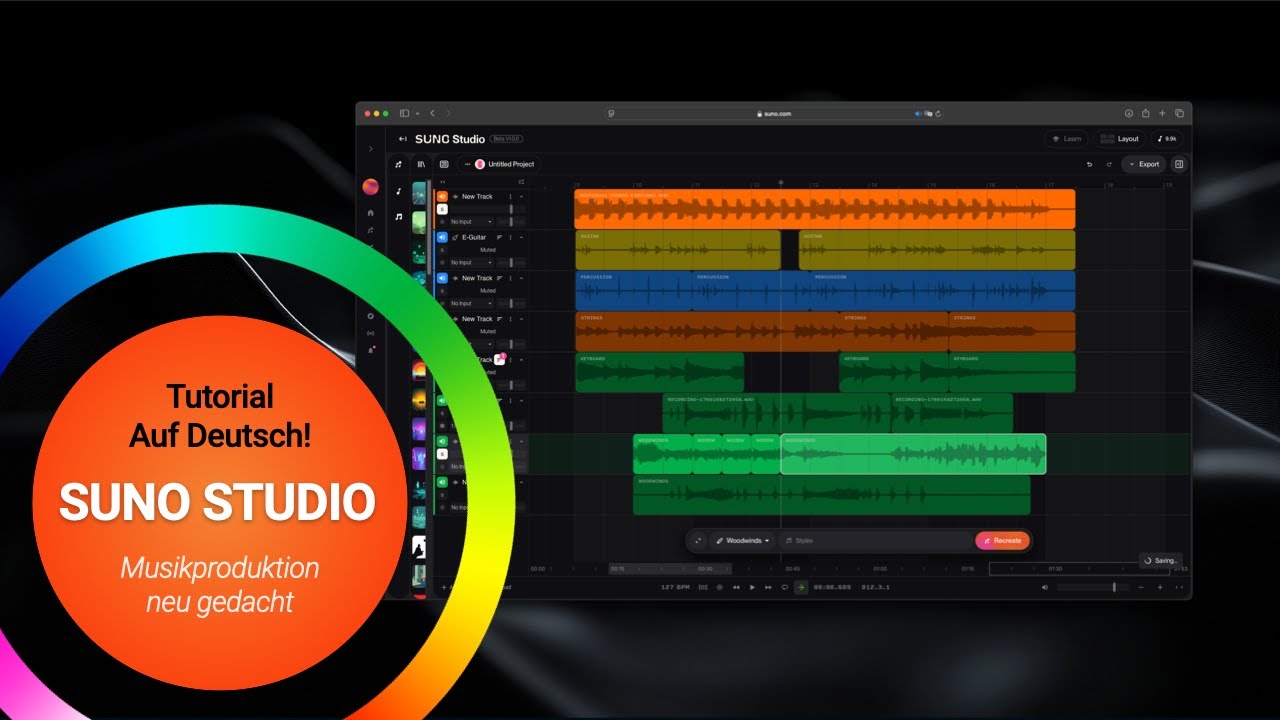
Task: Collapse the orange New Track chevron
Action: [521, 197]
